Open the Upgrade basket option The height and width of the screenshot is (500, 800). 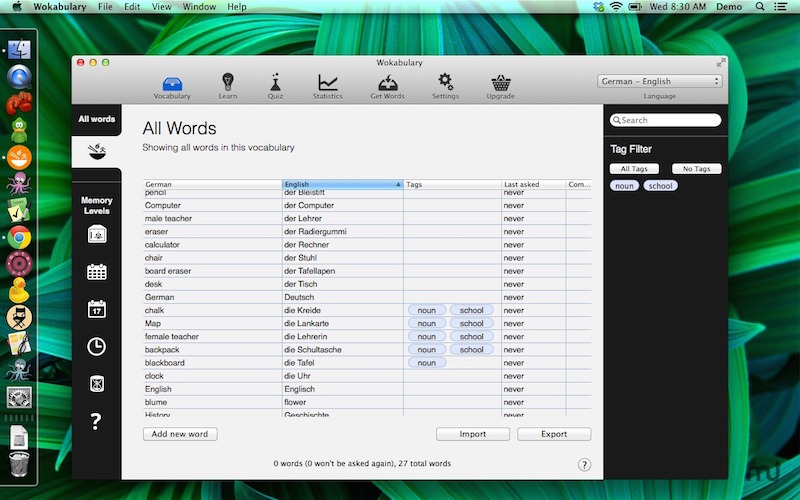tap(501, 87)
